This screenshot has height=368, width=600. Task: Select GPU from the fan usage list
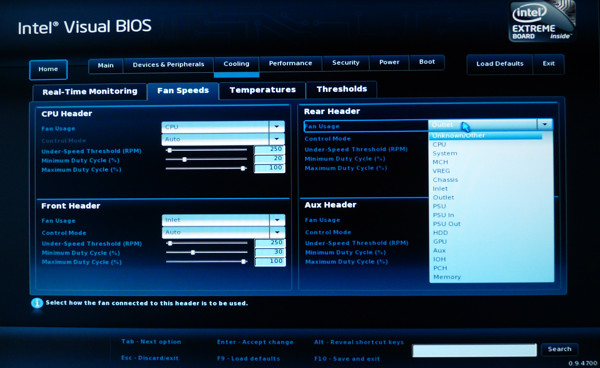440,241
